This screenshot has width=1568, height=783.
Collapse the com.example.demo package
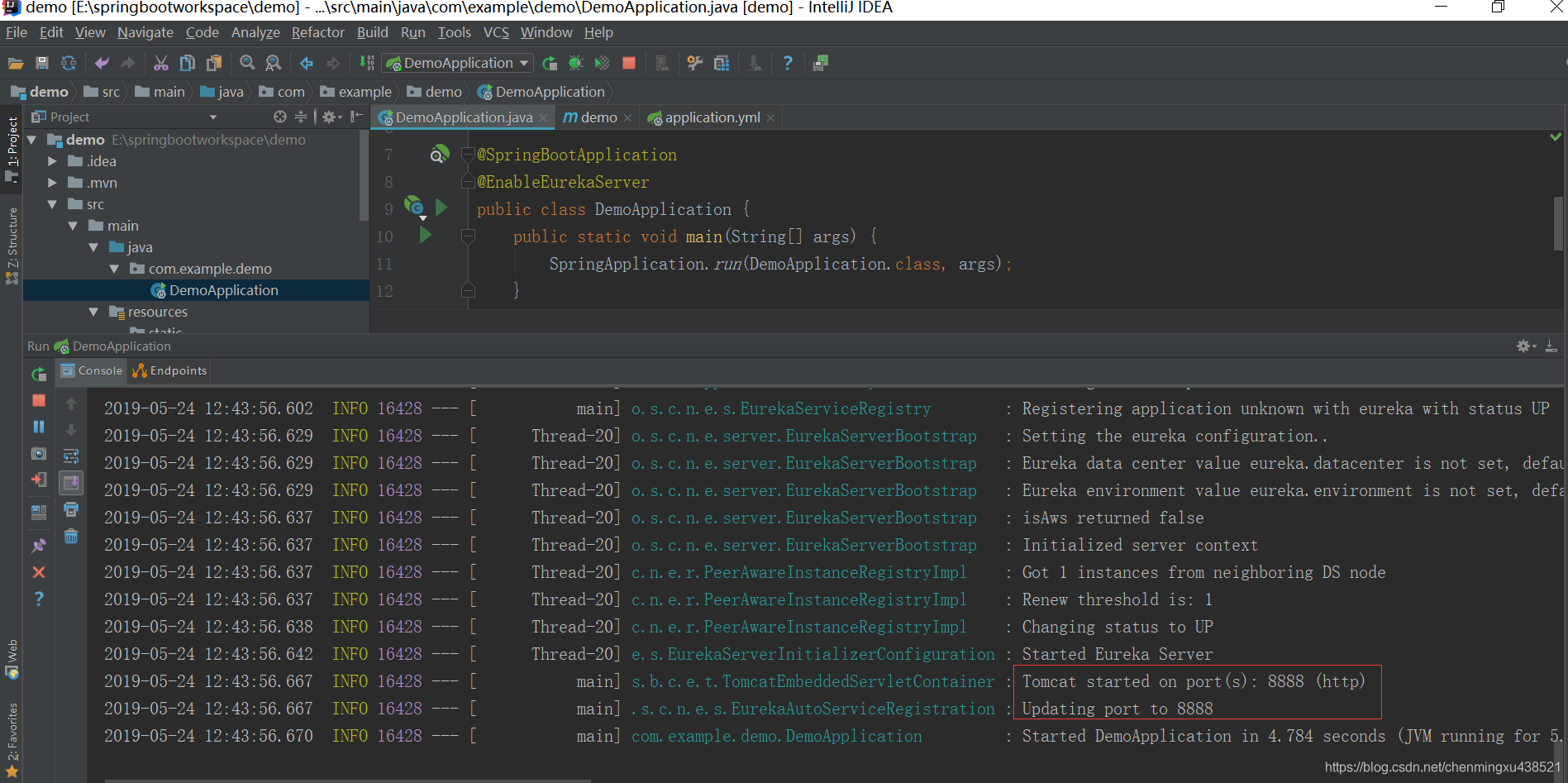point(114,269)
